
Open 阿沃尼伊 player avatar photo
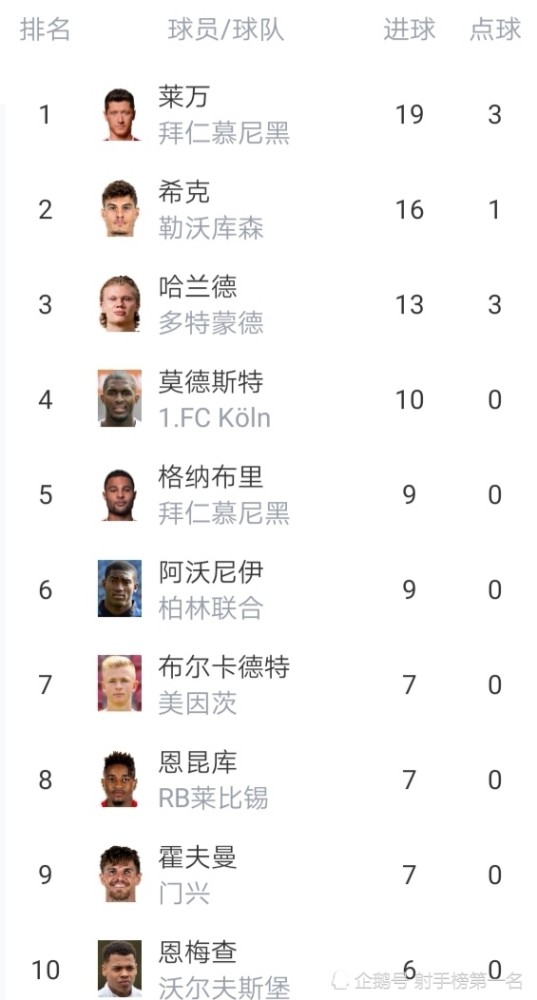[120, 589]
